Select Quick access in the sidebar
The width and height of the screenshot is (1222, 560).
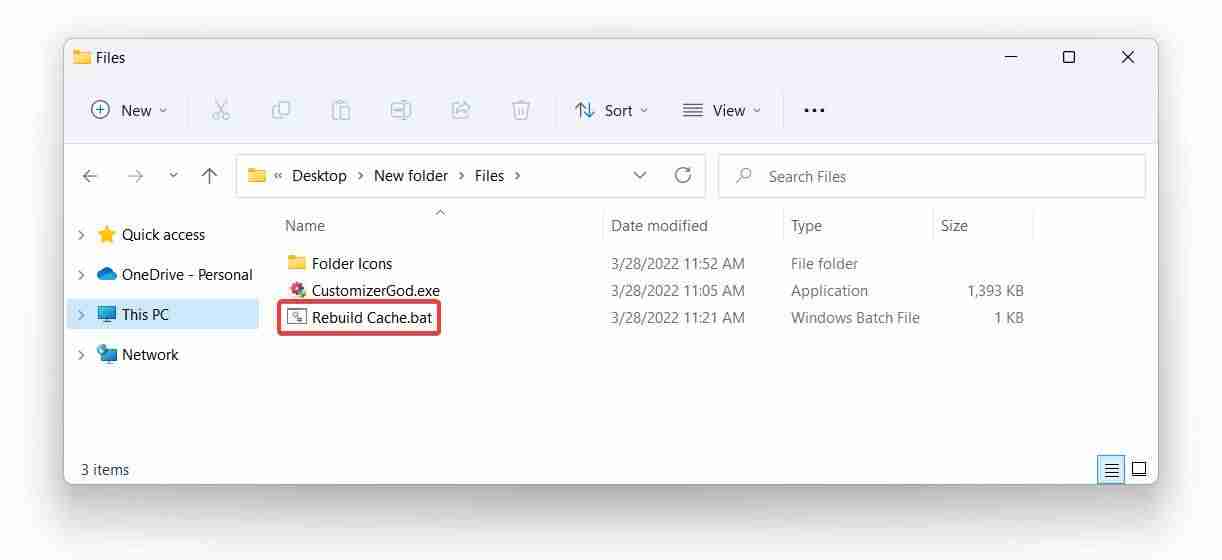click(163, 234)
